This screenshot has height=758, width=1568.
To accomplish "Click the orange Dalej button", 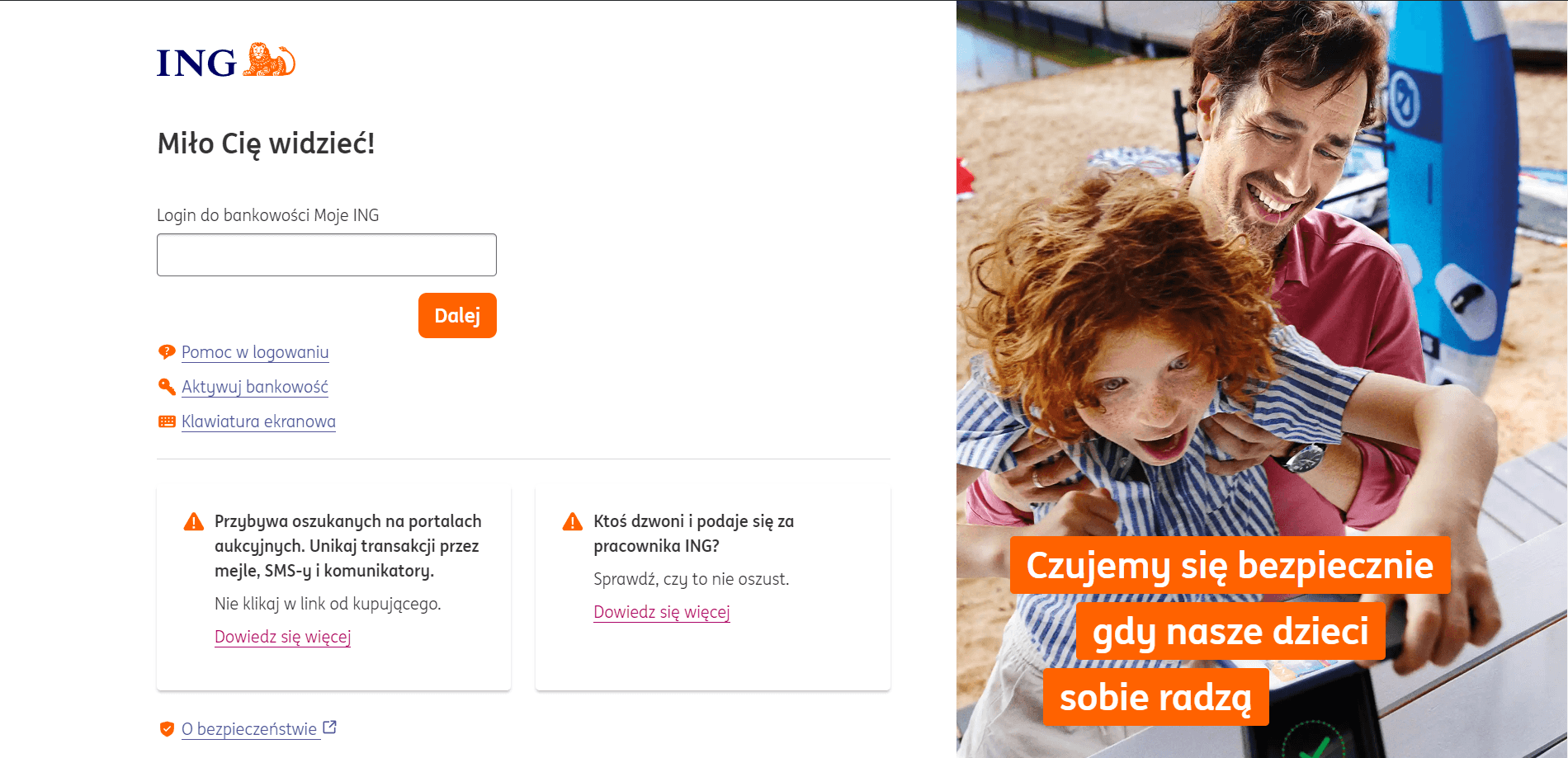I will [457, 315].
